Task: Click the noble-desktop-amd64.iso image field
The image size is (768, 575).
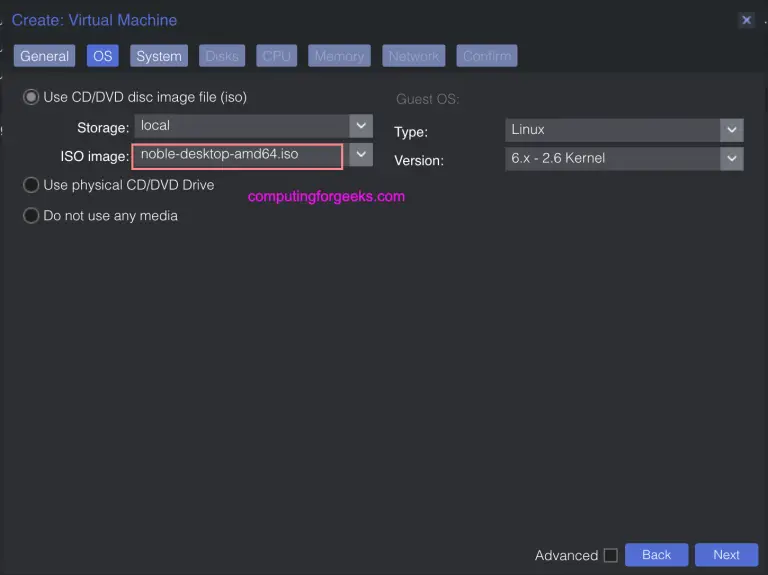Action: [237, 155]
